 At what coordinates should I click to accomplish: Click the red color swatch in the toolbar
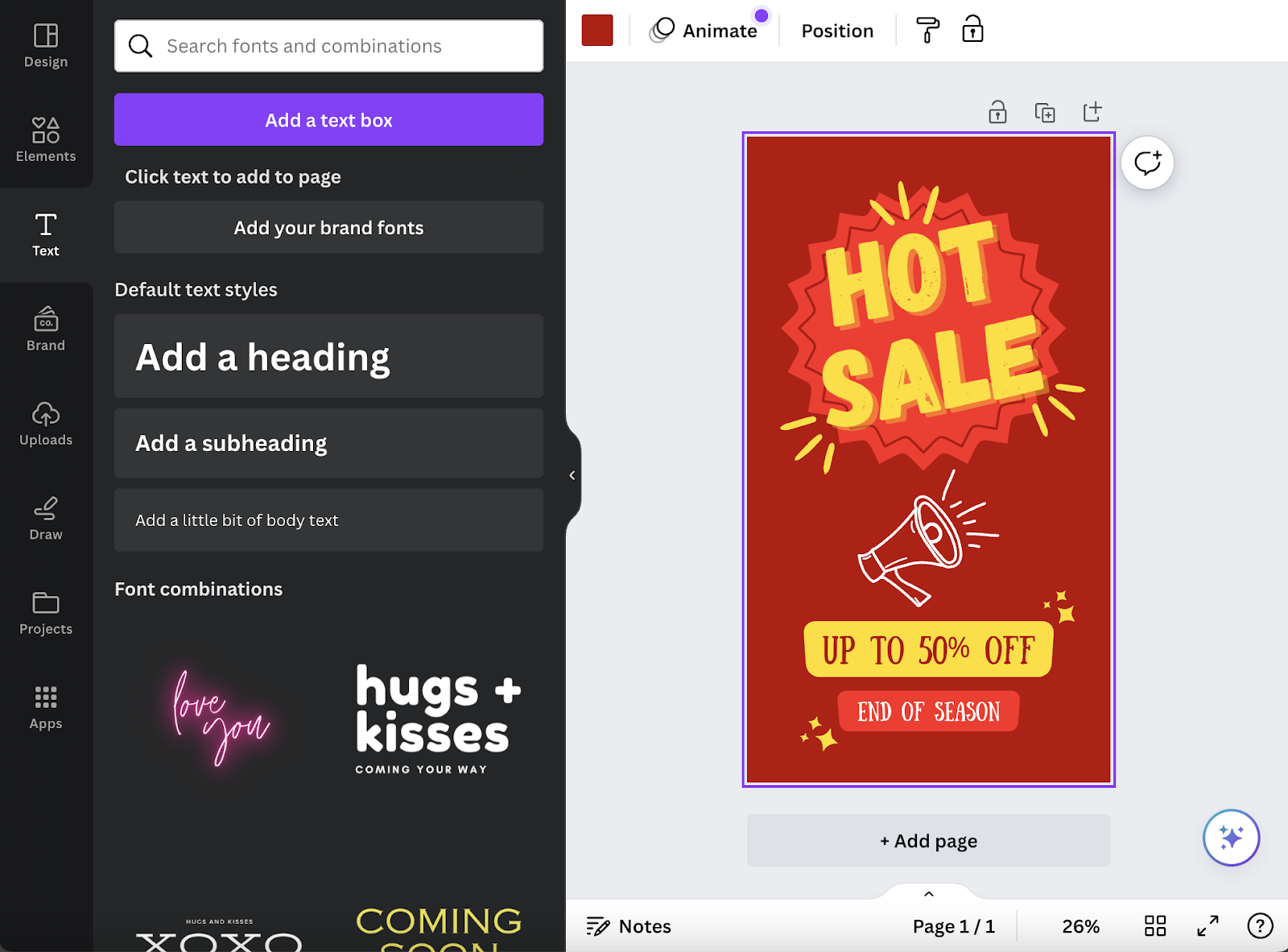[x=597, y=29]
